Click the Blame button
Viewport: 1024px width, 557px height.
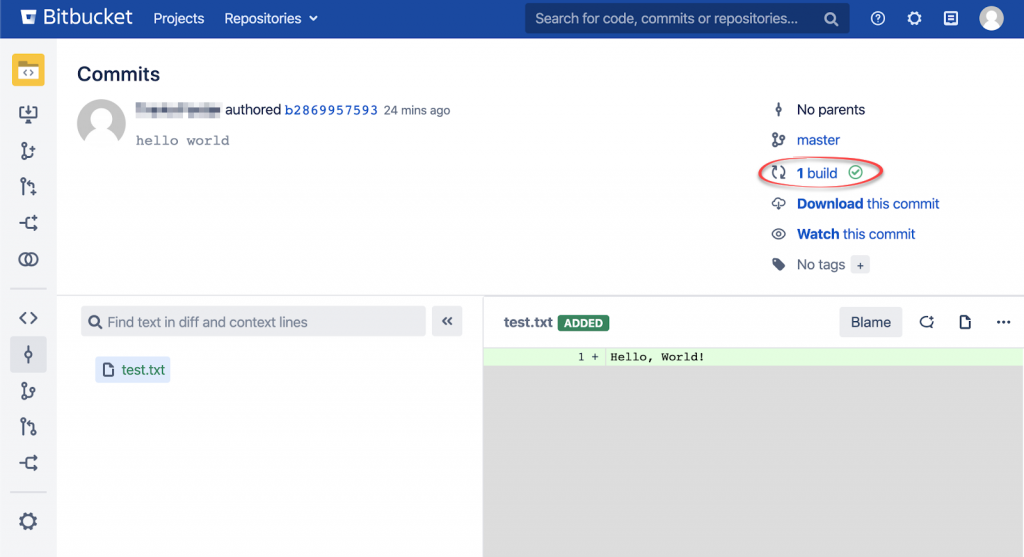tap(870, 322)
